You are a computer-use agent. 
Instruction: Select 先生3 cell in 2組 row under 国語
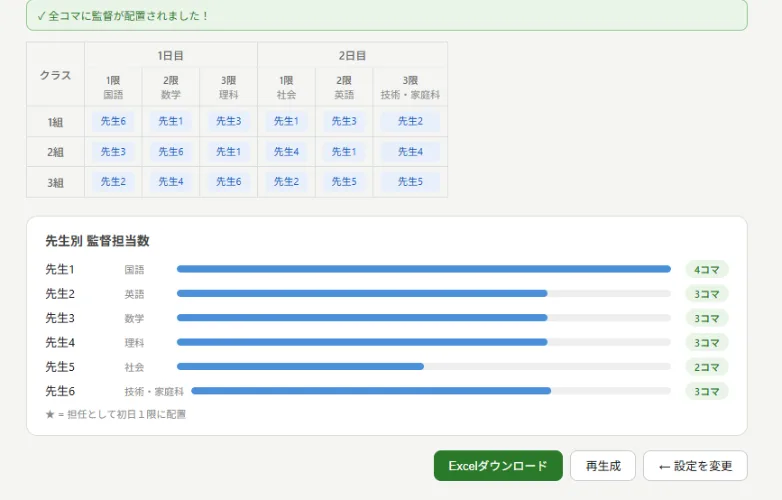pos(113,152)
